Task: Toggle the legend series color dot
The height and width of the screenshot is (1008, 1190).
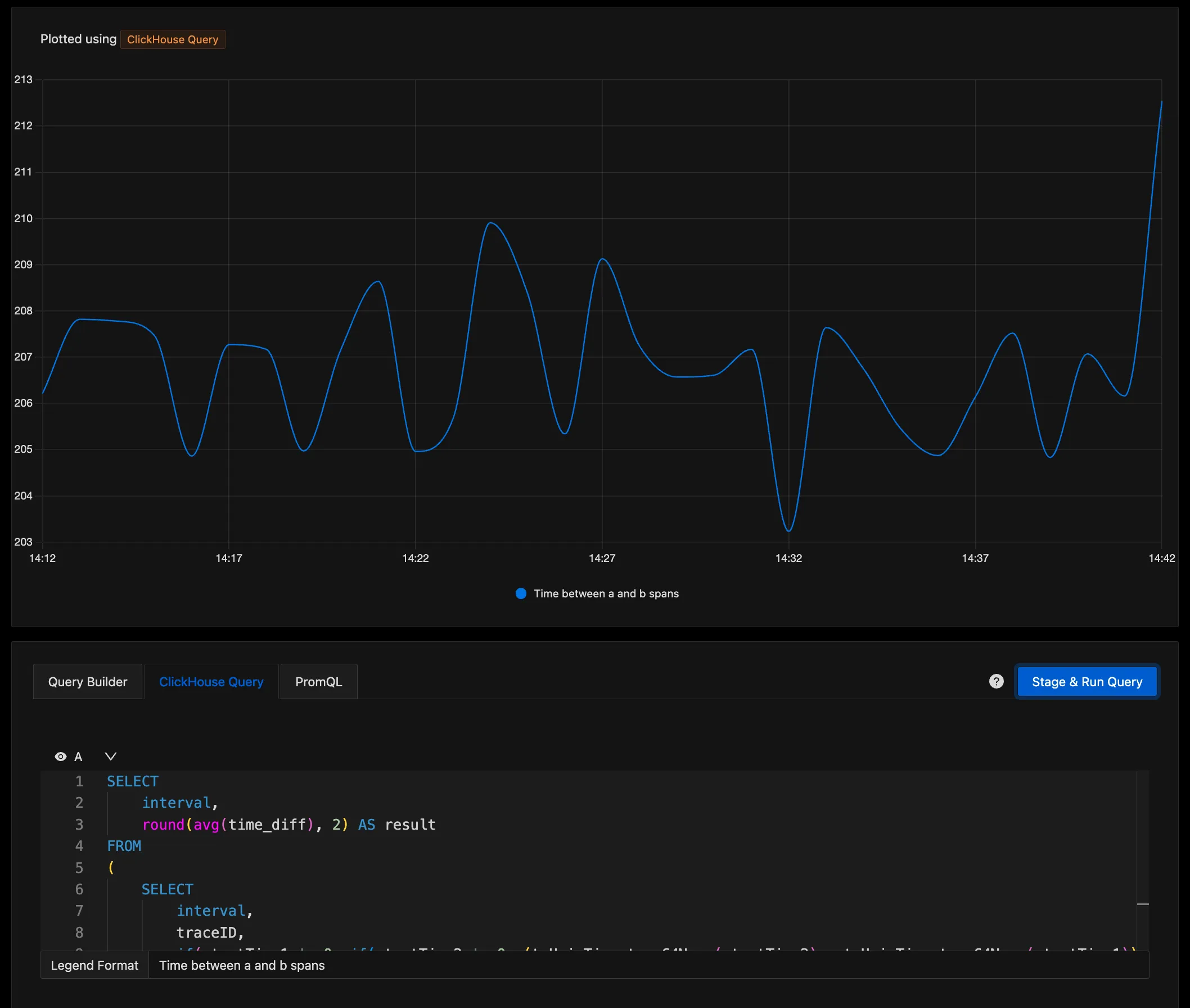Action: (x=521, y=593)
